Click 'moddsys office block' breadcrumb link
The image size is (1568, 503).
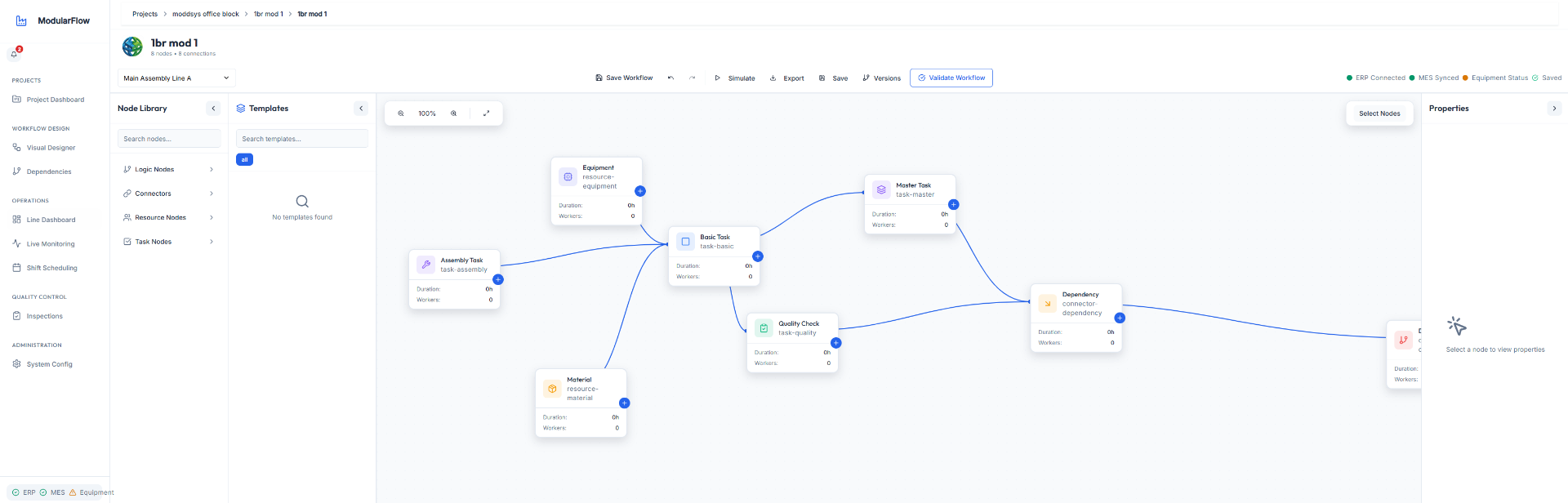(x=206, y=14)
